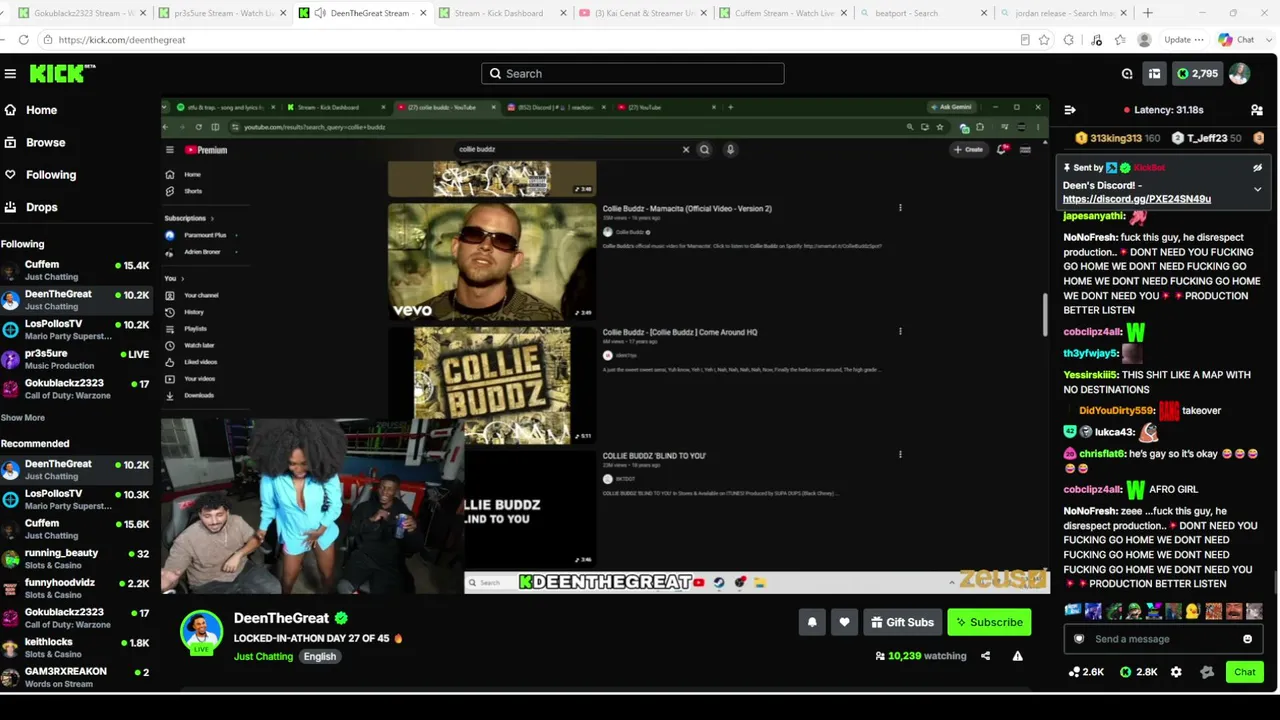Open LosPollosTV channel in Following list
Screen dimensions: 1280x720
(x=75, y=330)
